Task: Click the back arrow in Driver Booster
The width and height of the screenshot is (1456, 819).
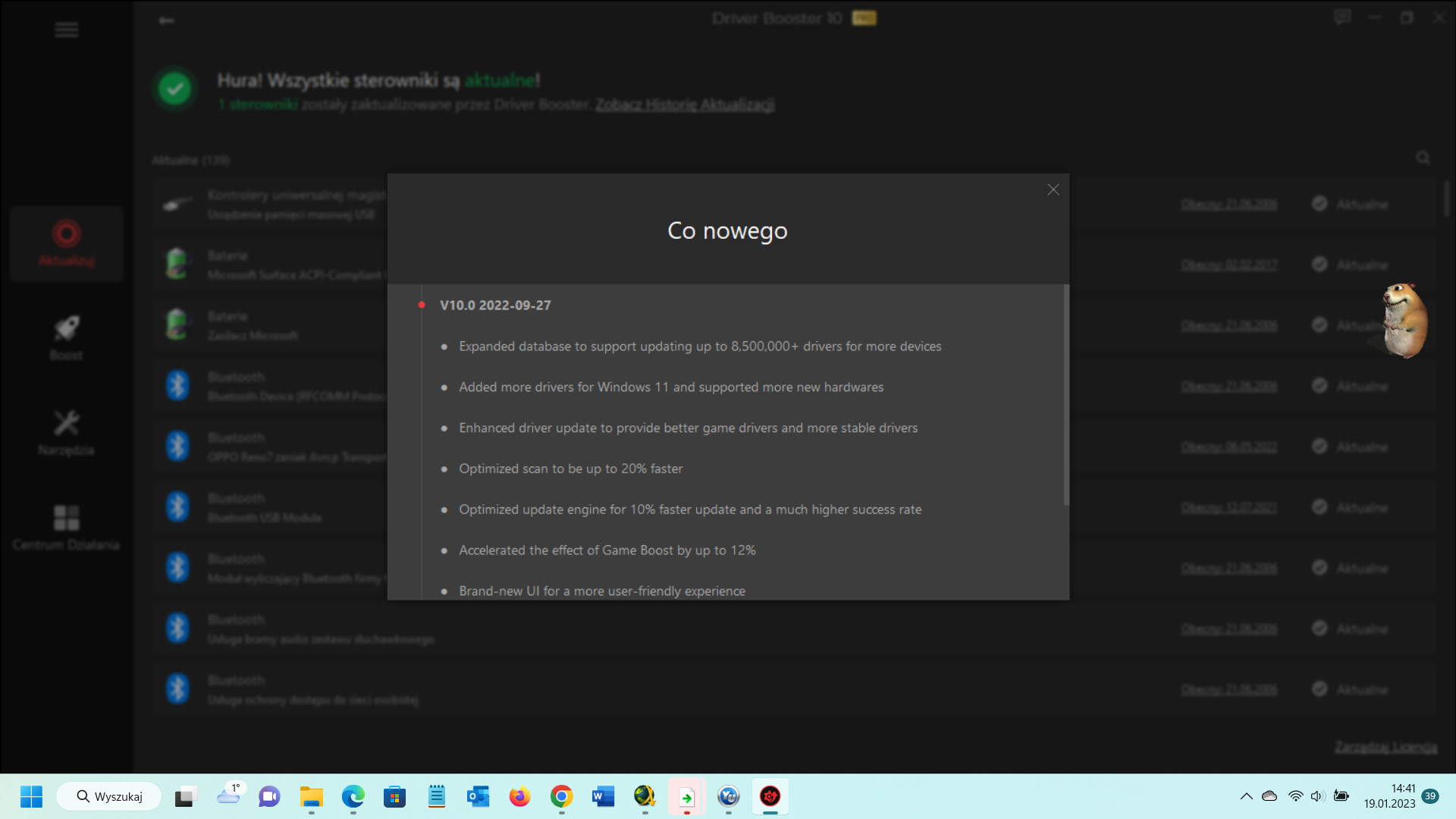Action: 166,20
